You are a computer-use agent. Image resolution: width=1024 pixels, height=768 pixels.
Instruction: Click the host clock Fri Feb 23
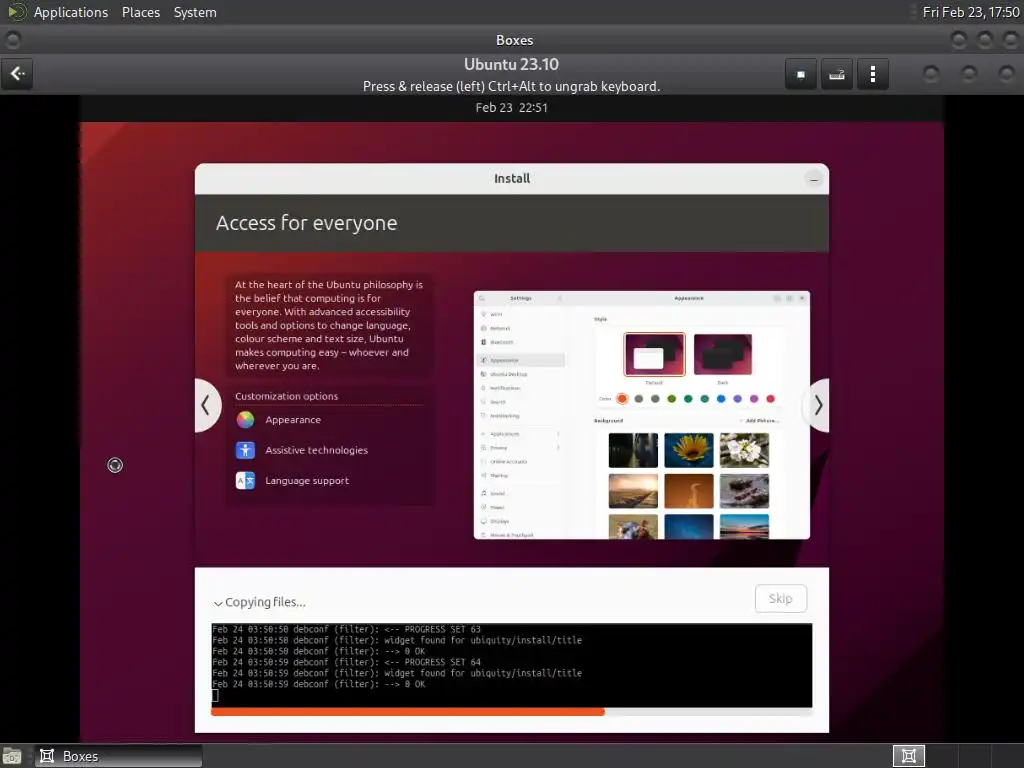click(x=970, y=12)
